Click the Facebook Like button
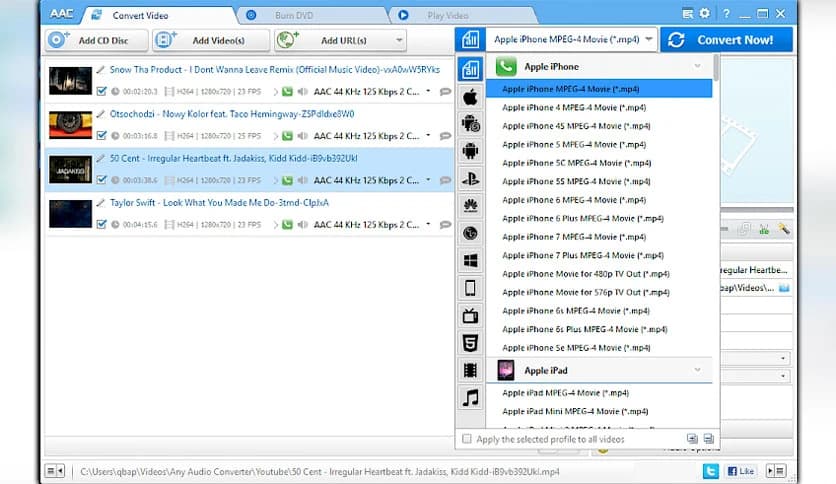The image size is (836, 484). pos(741,471)
